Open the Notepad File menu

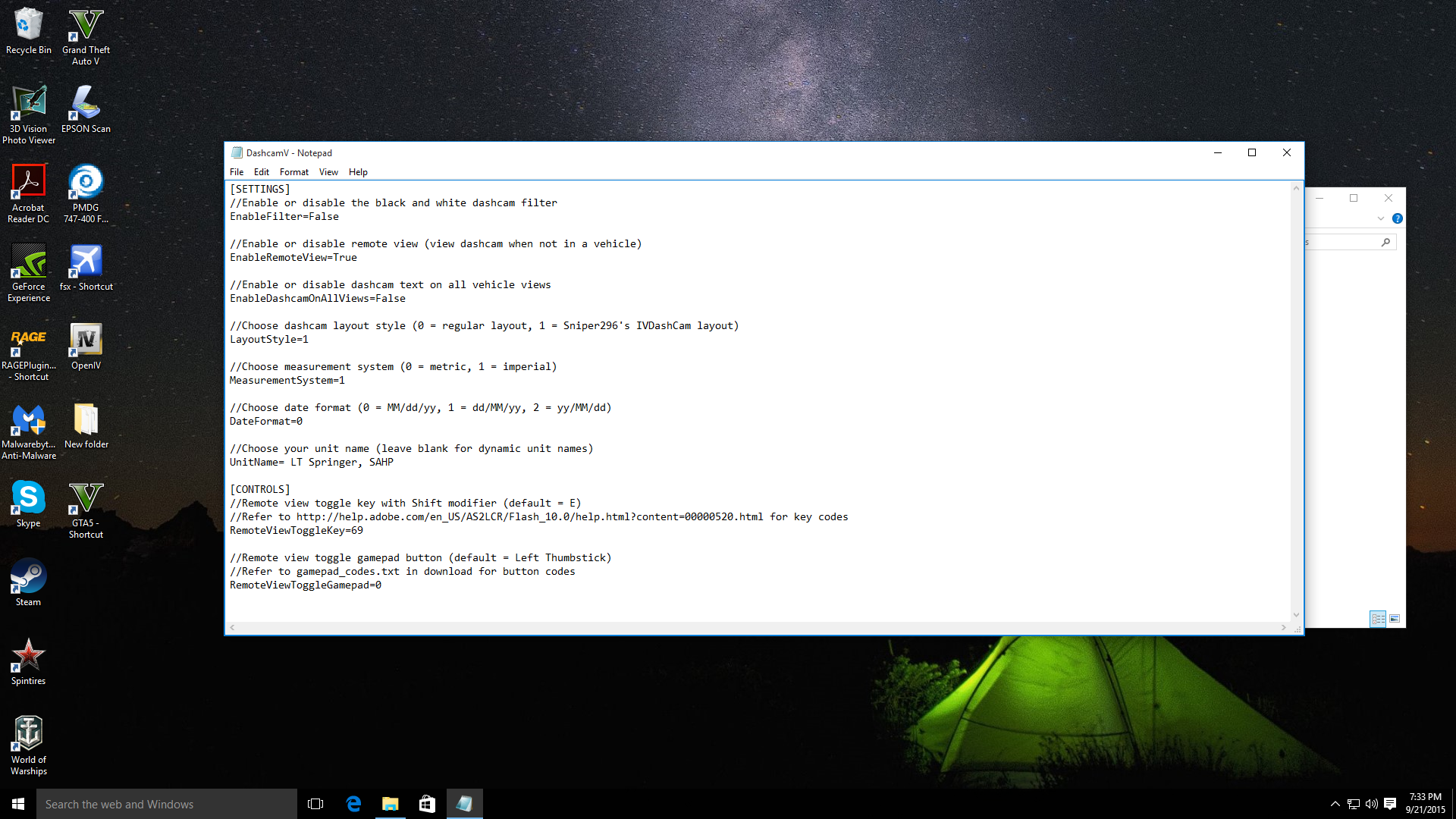point(237,172)
